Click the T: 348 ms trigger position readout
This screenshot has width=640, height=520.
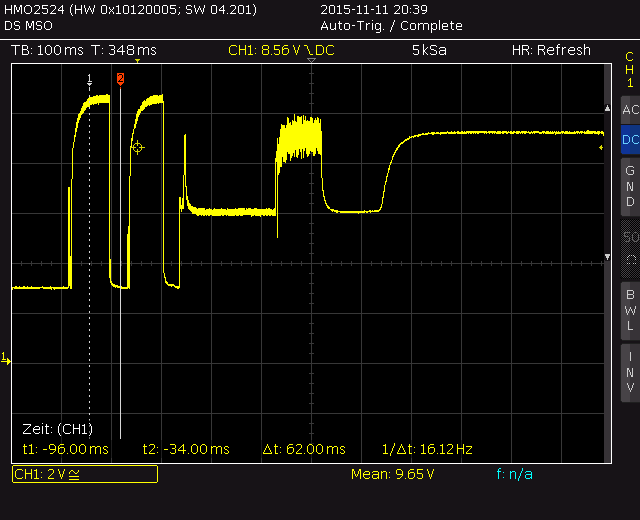[124, 50]
